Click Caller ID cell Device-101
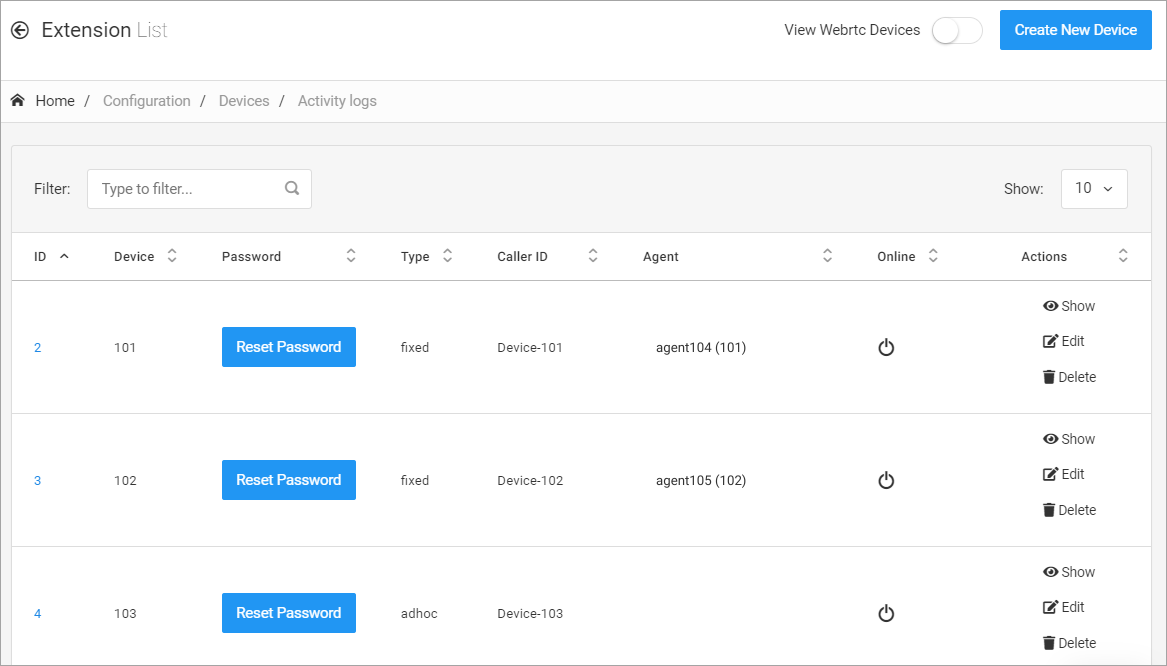The height and width of the screenshot is (666, 1167). (530, 348)
